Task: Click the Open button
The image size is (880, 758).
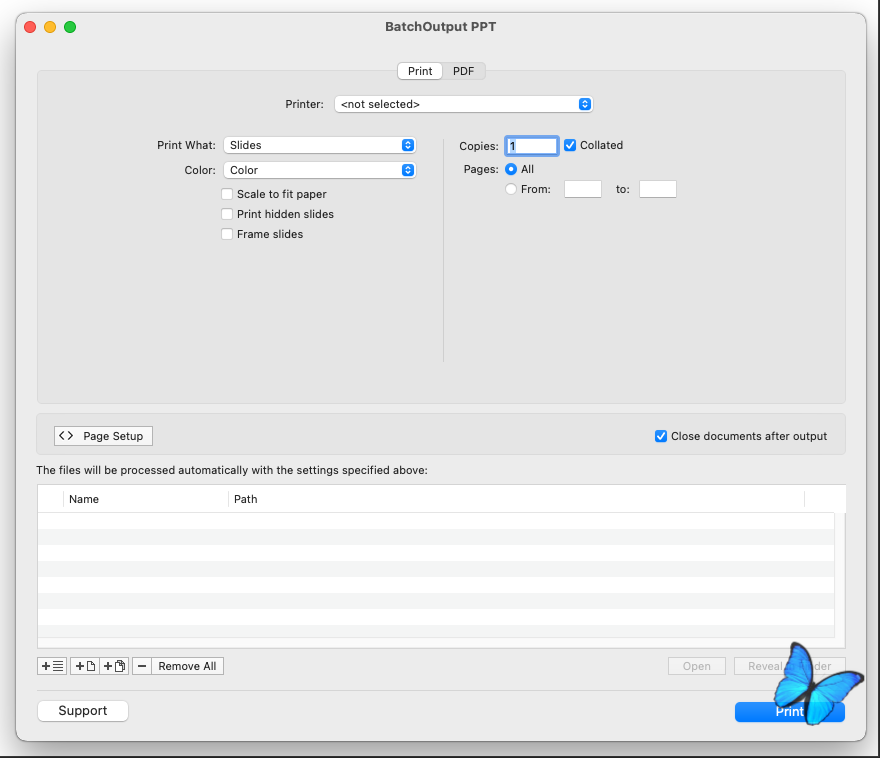Action: tap(696, 666)
